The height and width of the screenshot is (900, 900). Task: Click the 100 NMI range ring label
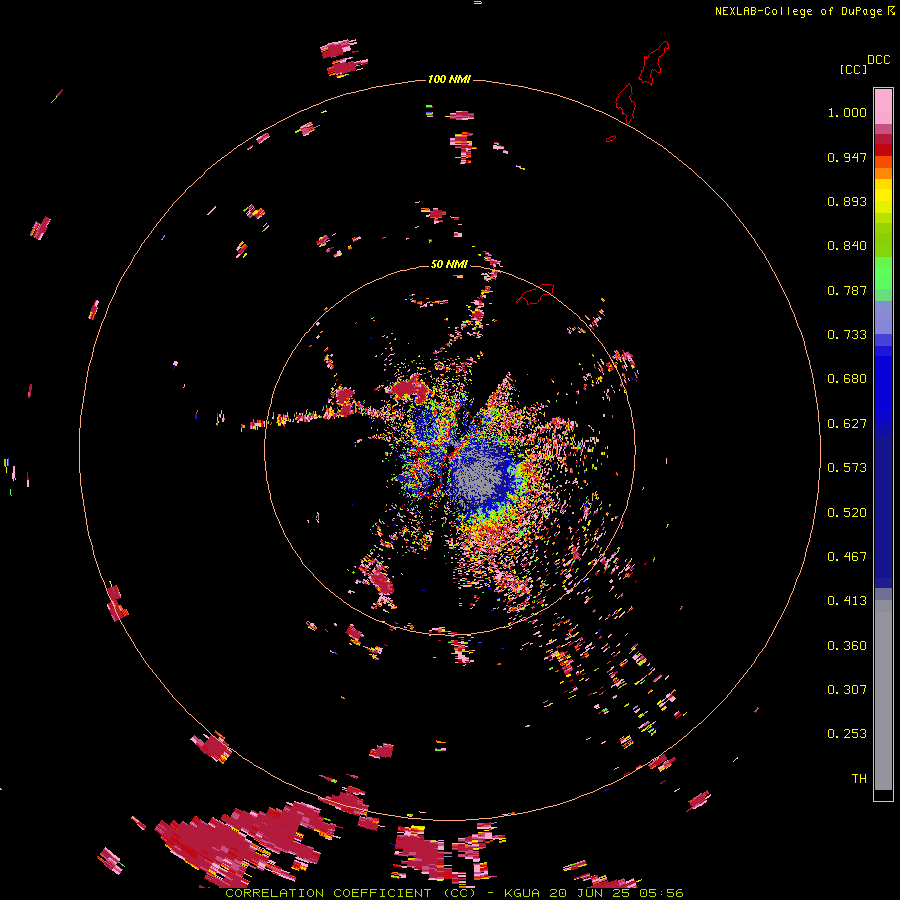449,79
